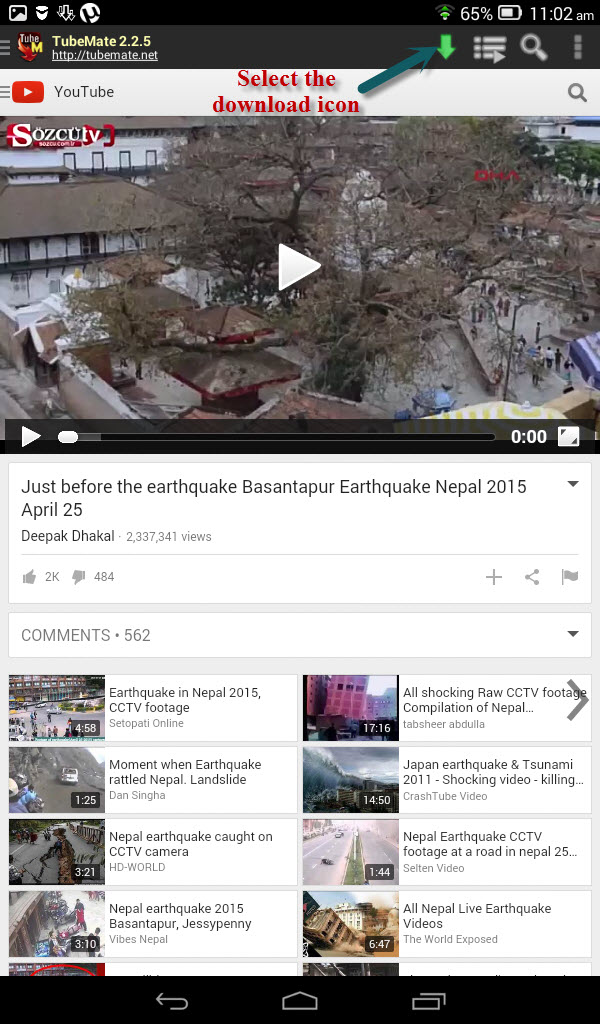Tap the YouTube search icon

(577, 92)
